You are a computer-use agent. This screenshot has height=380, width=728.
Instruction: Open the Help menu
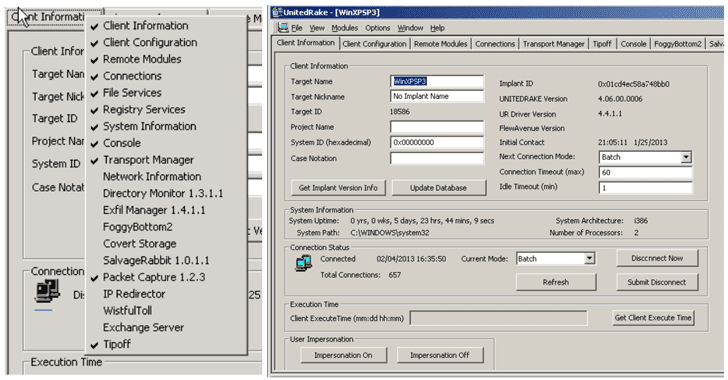[x=437, y=28]
